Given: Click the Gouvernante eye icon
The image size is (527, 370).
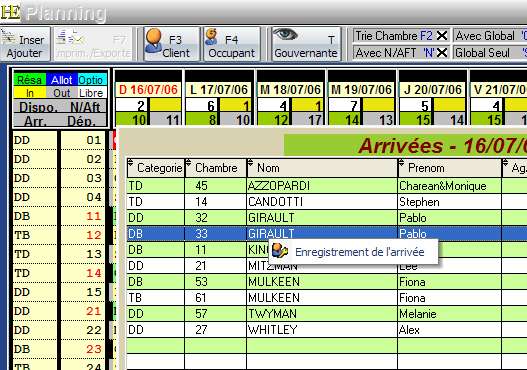Looking at the screenshot, I should [285, 34].
